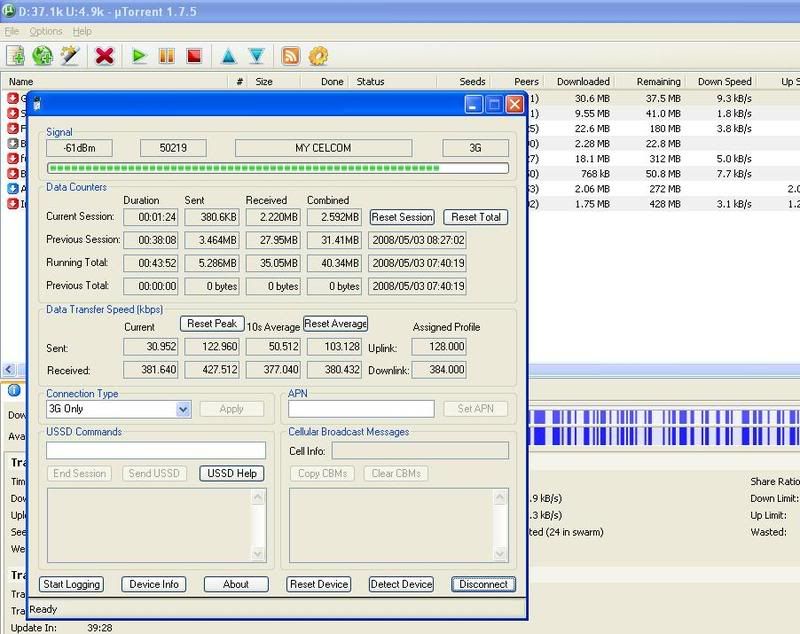Click the Add Torrent toolbar icon
The image size is (800, 634).
click(x=16, y=56)
